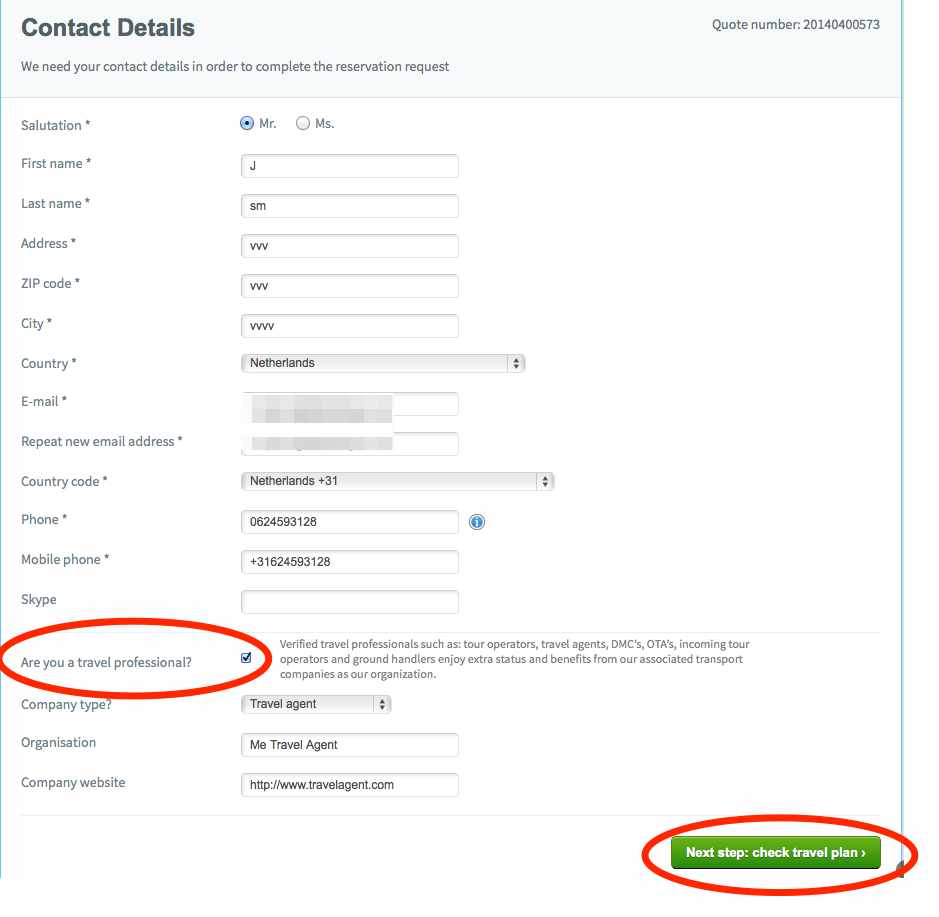Screen dimensions: 939x917
Task: Open the Country code dropdown
Action: pyautogui.click(x=397, y=480)
